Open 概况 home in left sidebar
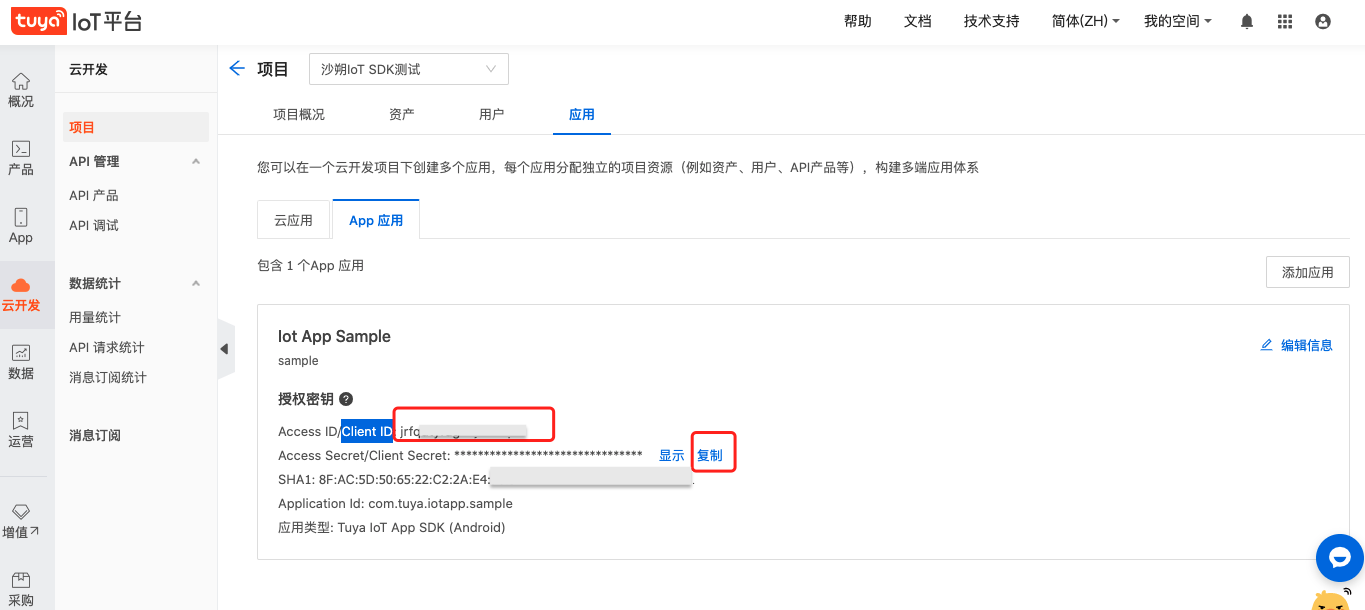Viewport: 1365px width, 610px height. (21, 90)
